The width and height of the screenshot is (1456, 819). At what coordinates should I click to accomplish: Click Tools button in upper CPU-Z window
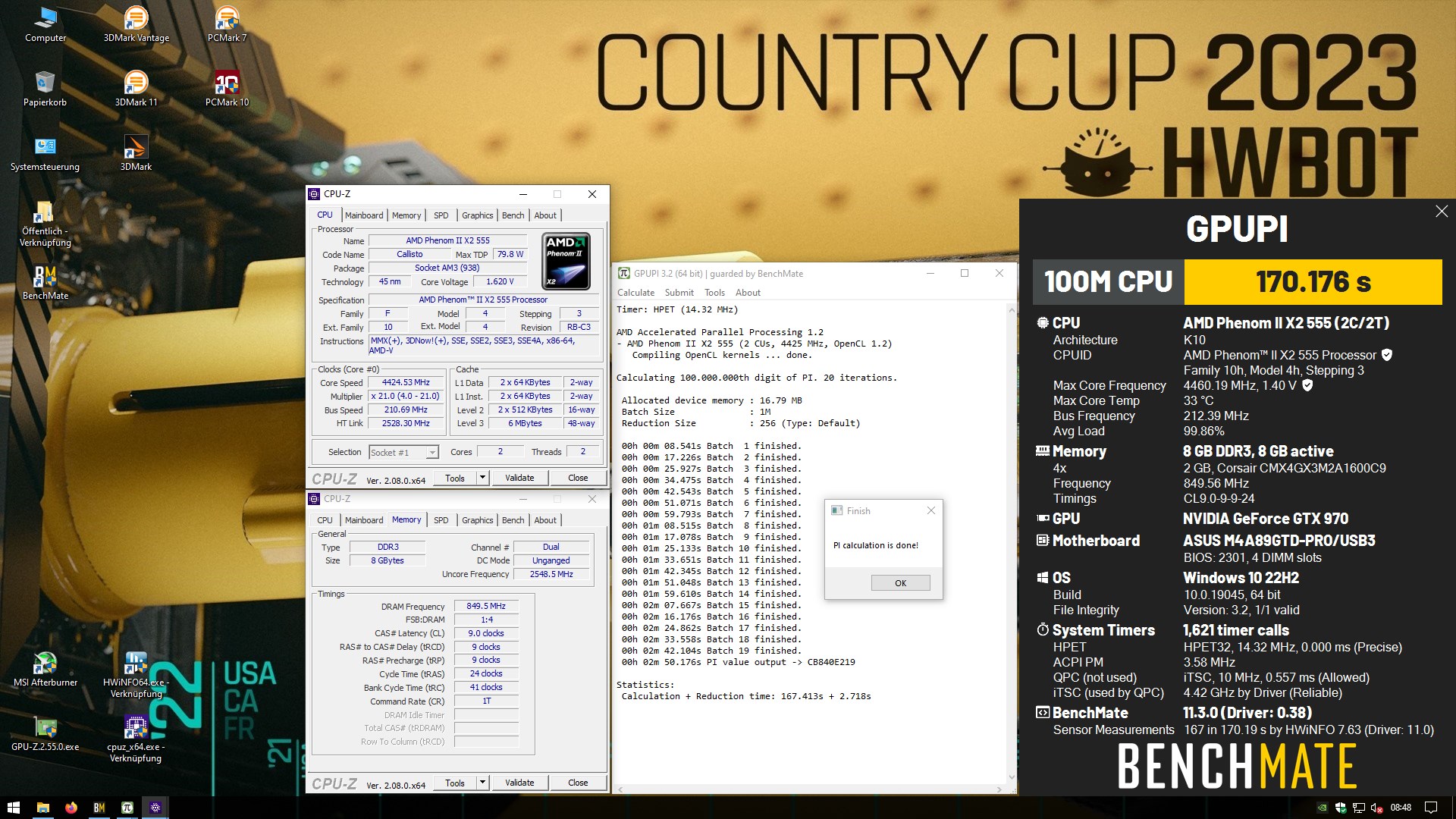click(x=455, y=478)
